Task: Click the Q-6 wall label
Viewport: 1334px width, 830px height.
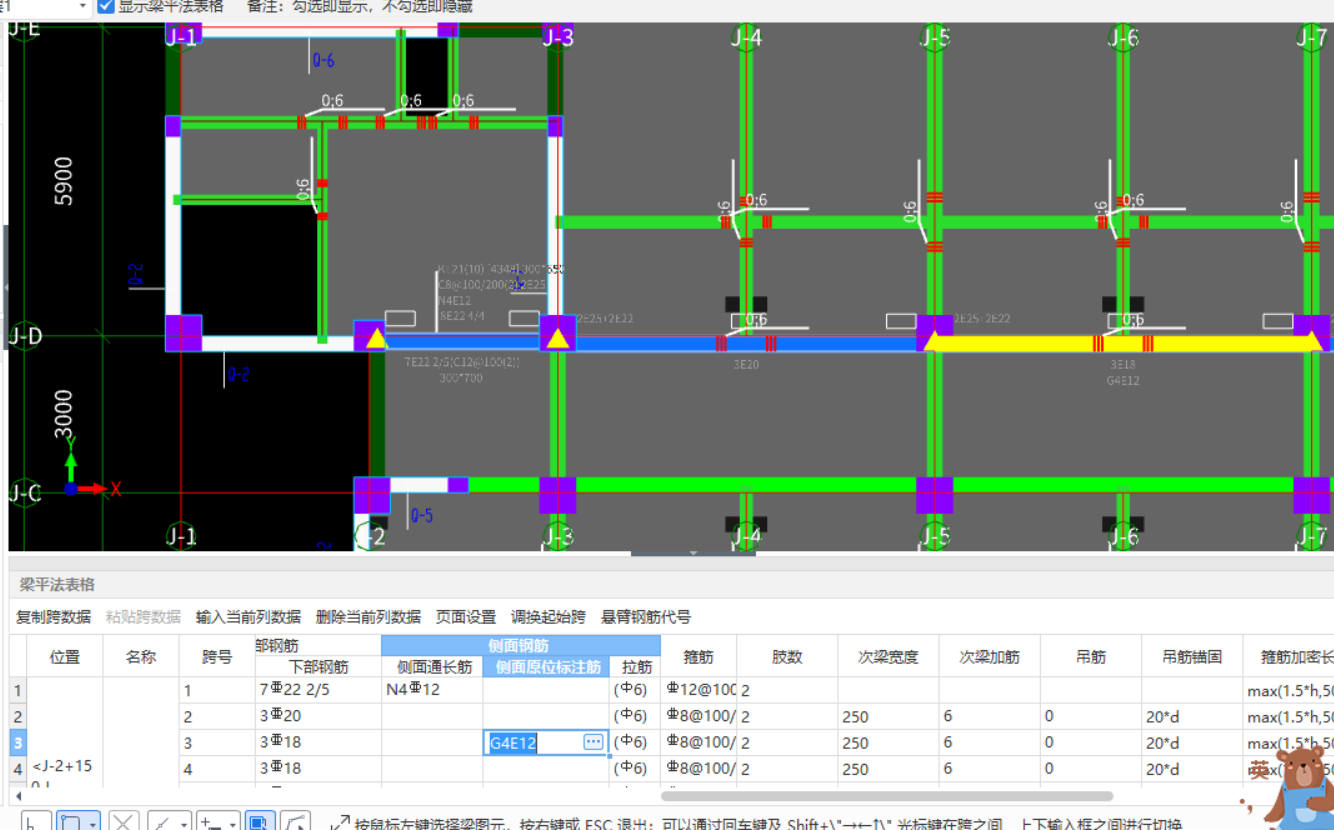Action: tap(323, 61)
